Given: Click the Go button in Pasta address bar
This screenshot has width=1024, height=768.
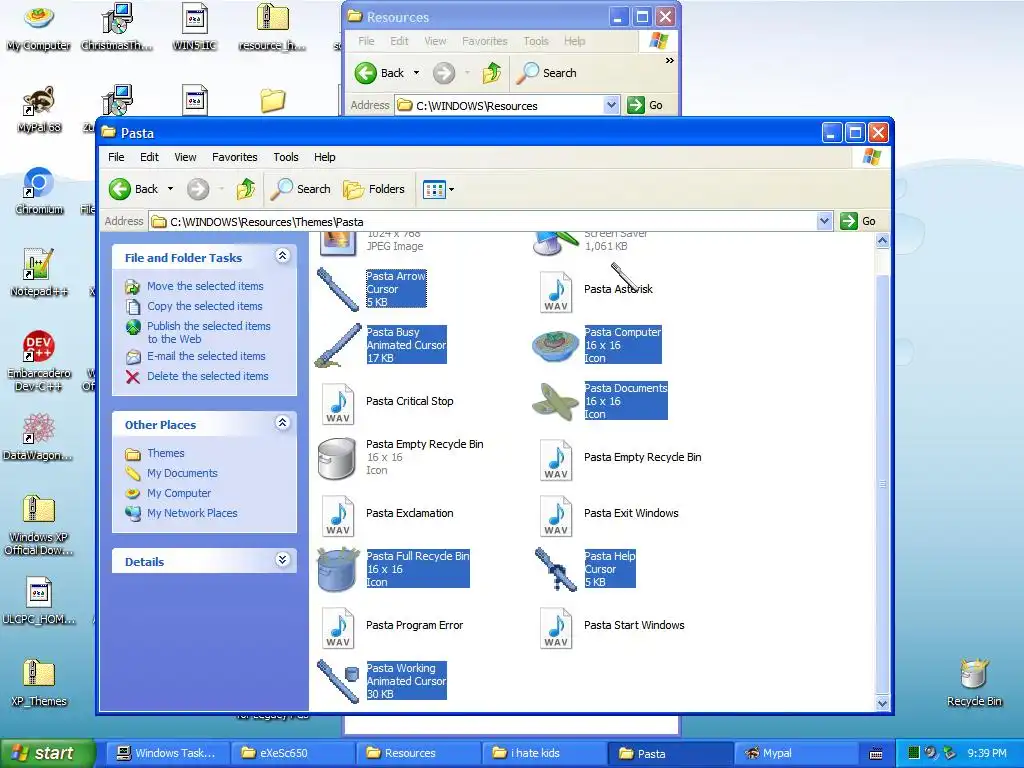Looking at the screenshot, I should click(858, 221).
